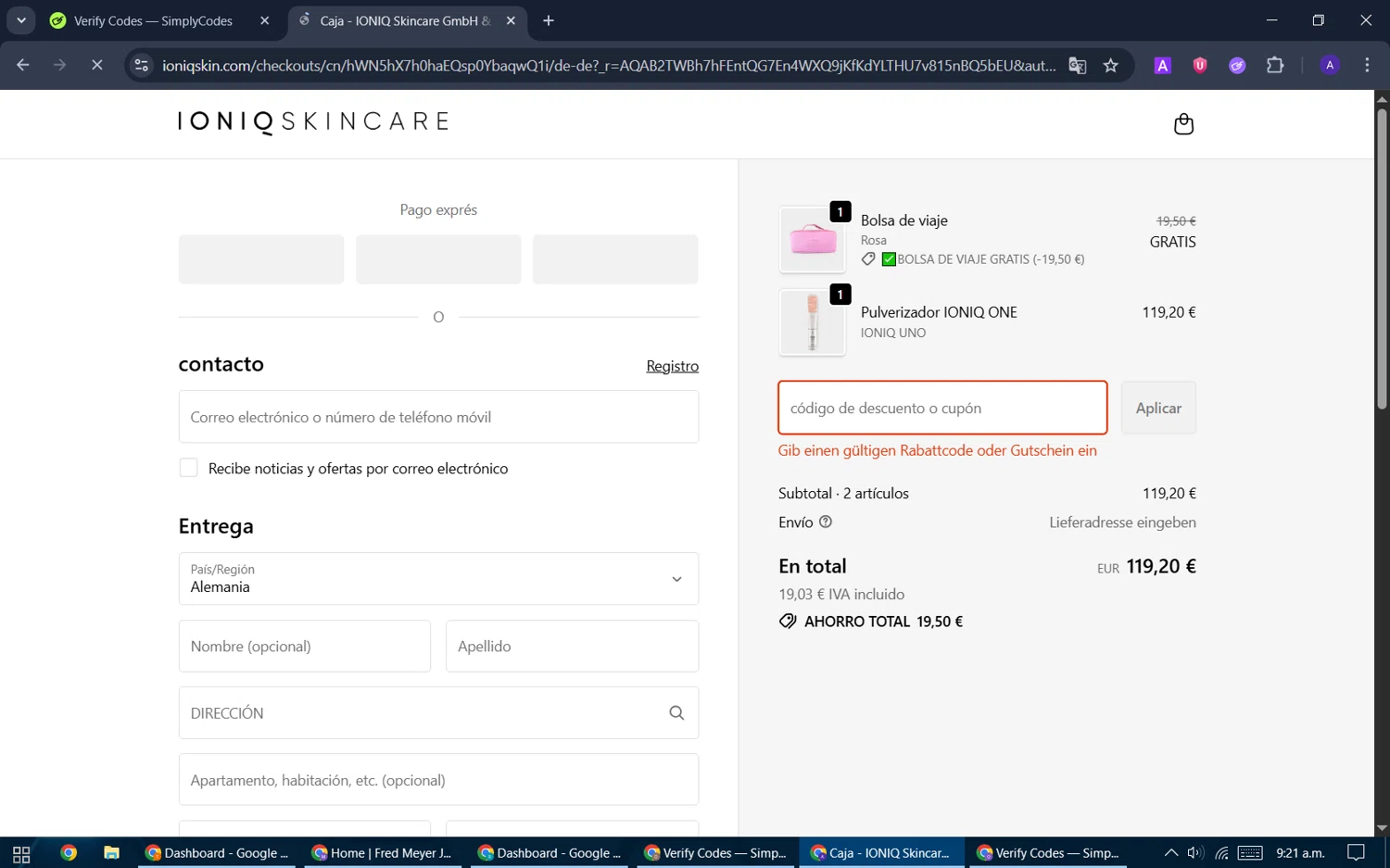View site information icon in address bar
Viewport: 1390px width, 868px height.
(141, 65)
